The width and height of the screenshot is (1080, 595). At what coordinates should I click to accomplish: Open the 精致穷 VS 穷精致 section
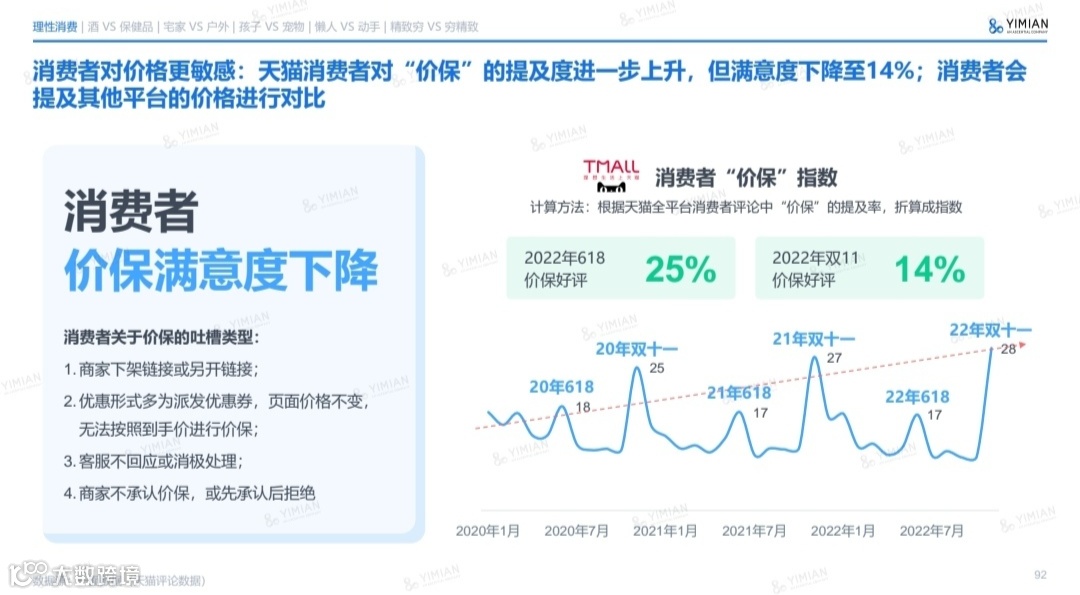click(434, 27)
